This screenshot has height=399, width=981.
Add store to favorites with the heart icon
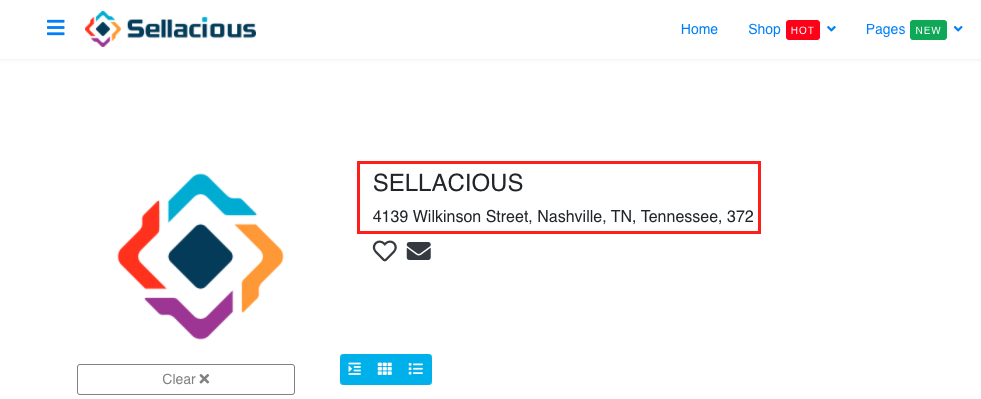pyautogui.click(x=385, y=251)
